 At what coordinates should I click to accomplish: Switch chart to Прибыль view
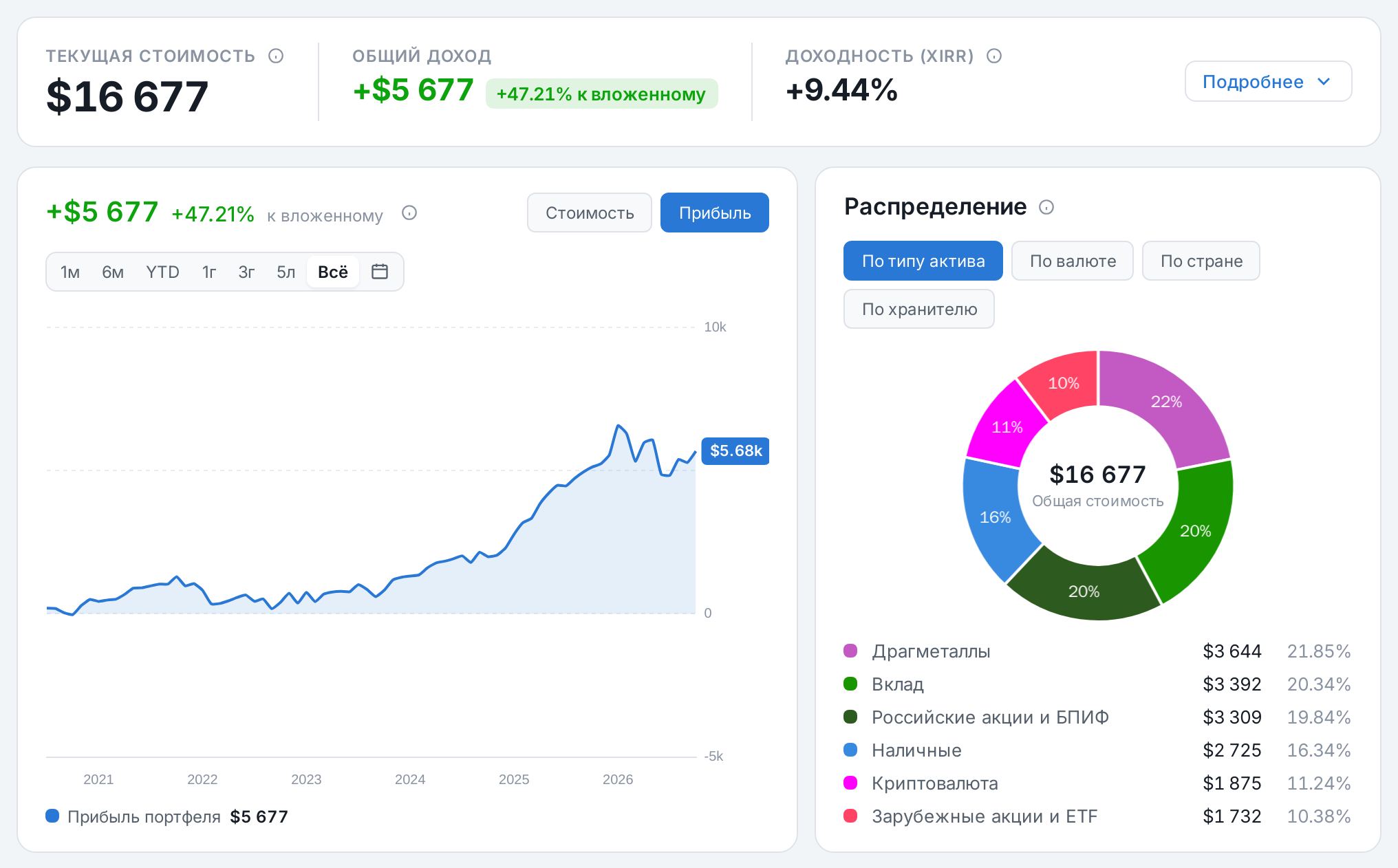point(715,213)
